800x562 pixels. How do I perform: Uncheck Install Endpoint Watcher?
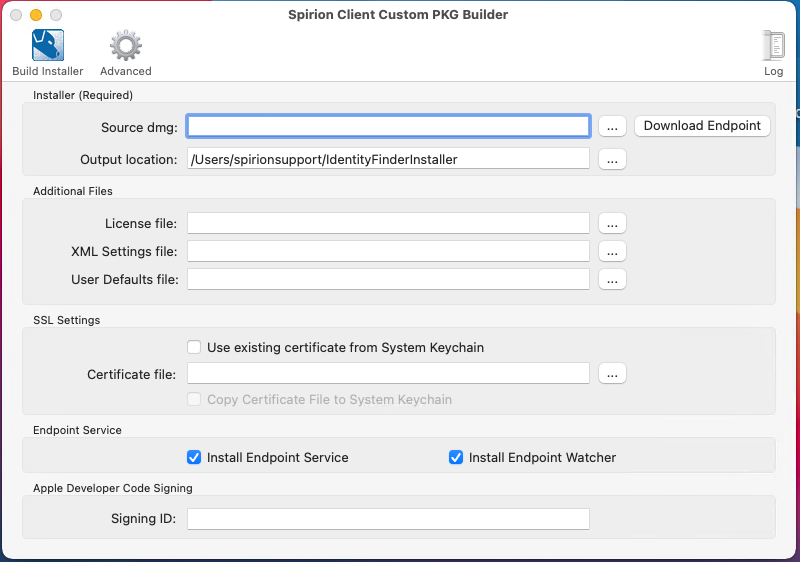click(456, 457)
